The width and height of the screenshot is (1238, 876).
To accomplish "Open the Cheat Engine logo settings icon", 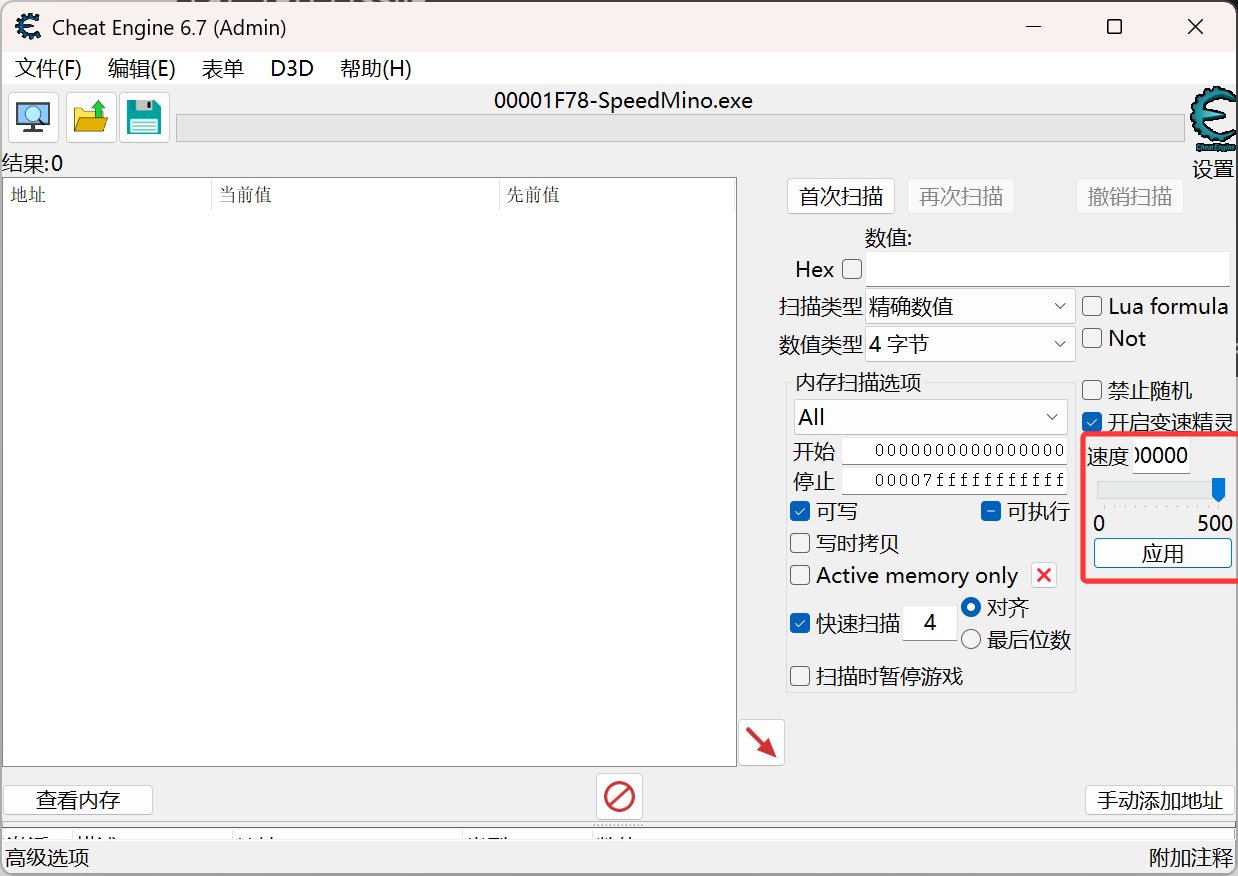I will pos(1212,120).
